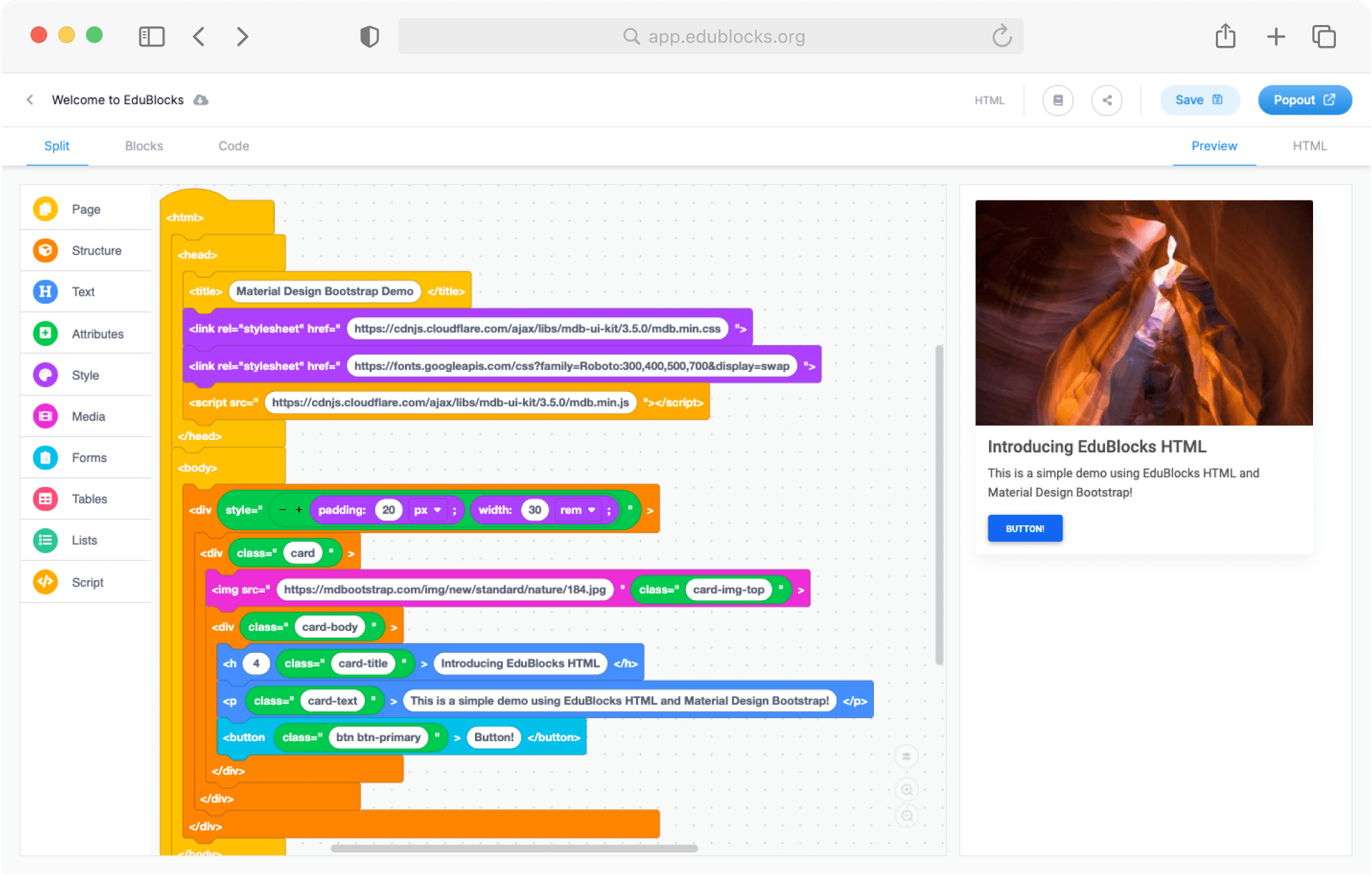1372x875 pixels.
Task: Click the workspace vertical scrollbar
Action: (939, 504)
